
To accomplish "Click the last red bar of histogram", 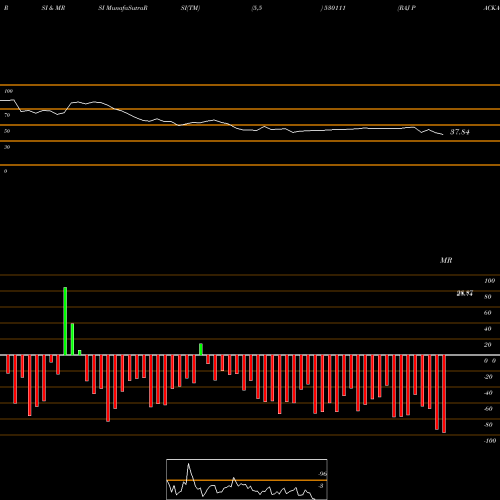I will (x=444, y=394).
